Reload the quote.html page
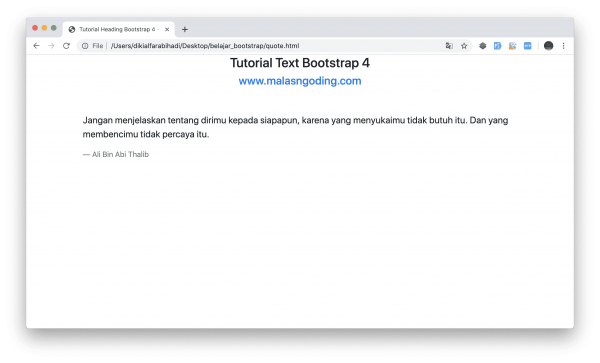The height and width of the screenshot is (363, 600). pyautogui.click(x=66, y=46)
